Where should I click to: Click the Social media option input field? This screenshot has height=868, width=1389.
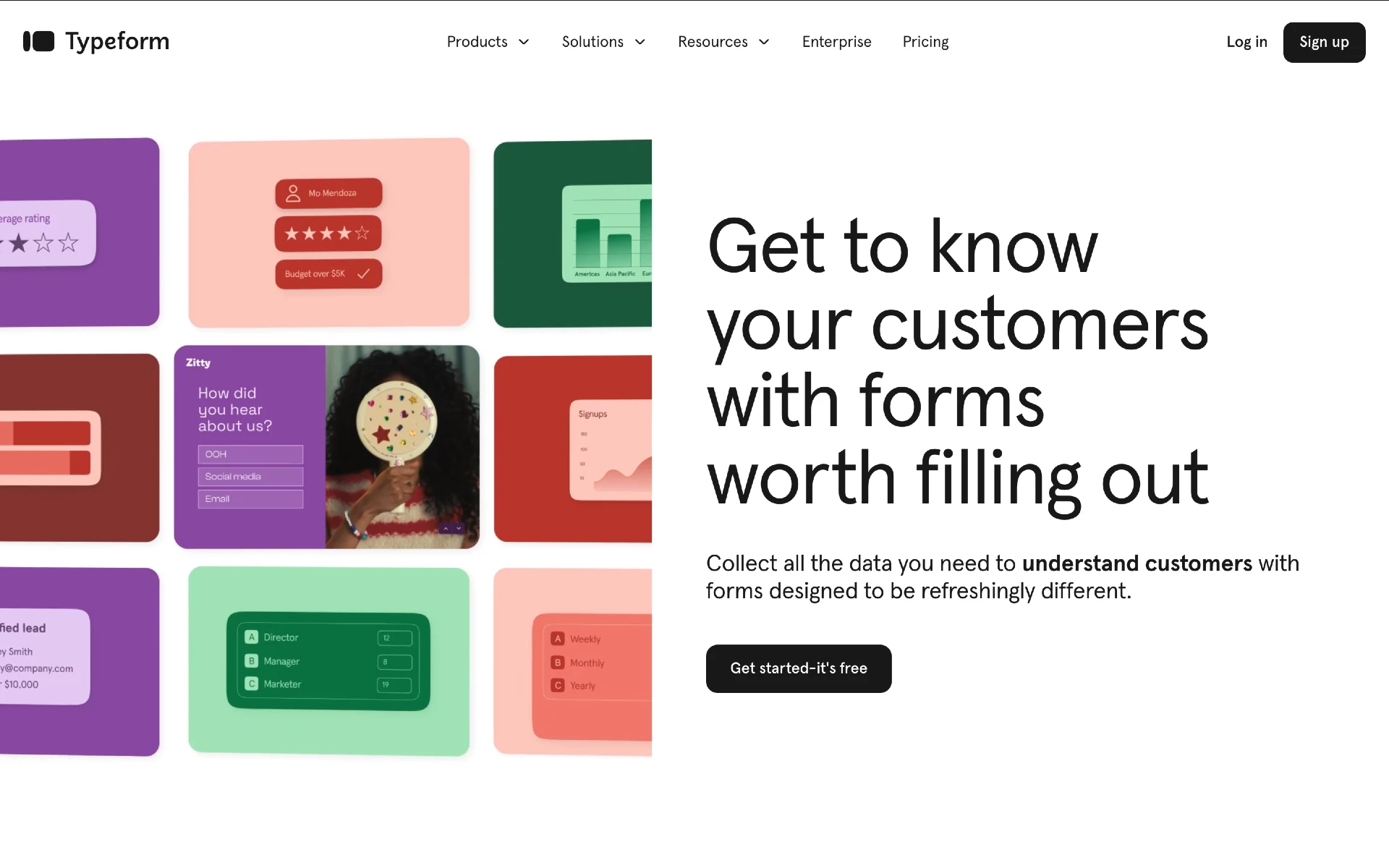(x=251, y=477)
